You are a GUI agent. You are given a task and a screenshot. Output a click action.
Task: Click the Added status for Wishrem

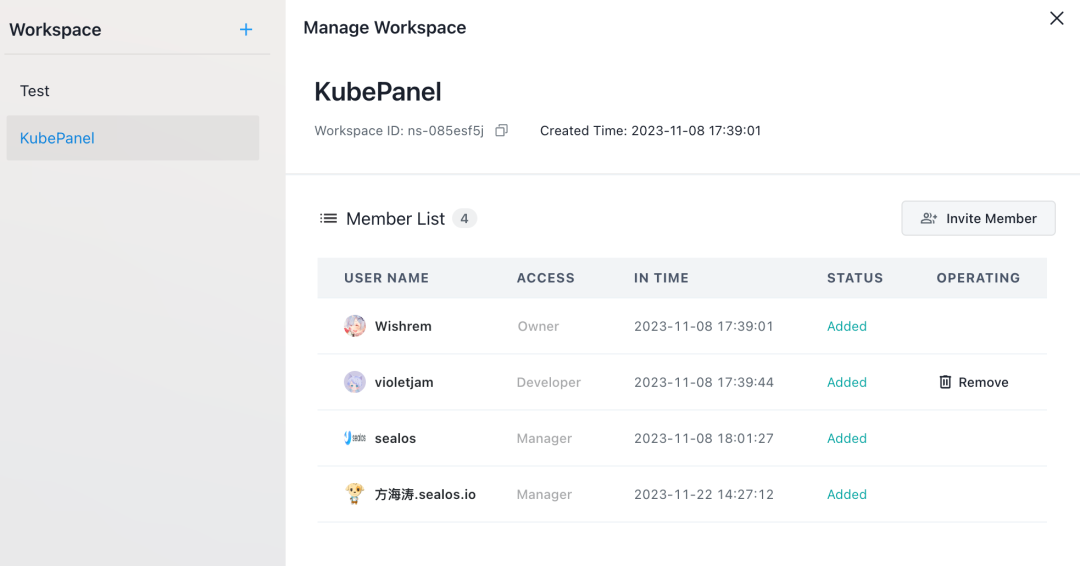(x=847, y=326)
